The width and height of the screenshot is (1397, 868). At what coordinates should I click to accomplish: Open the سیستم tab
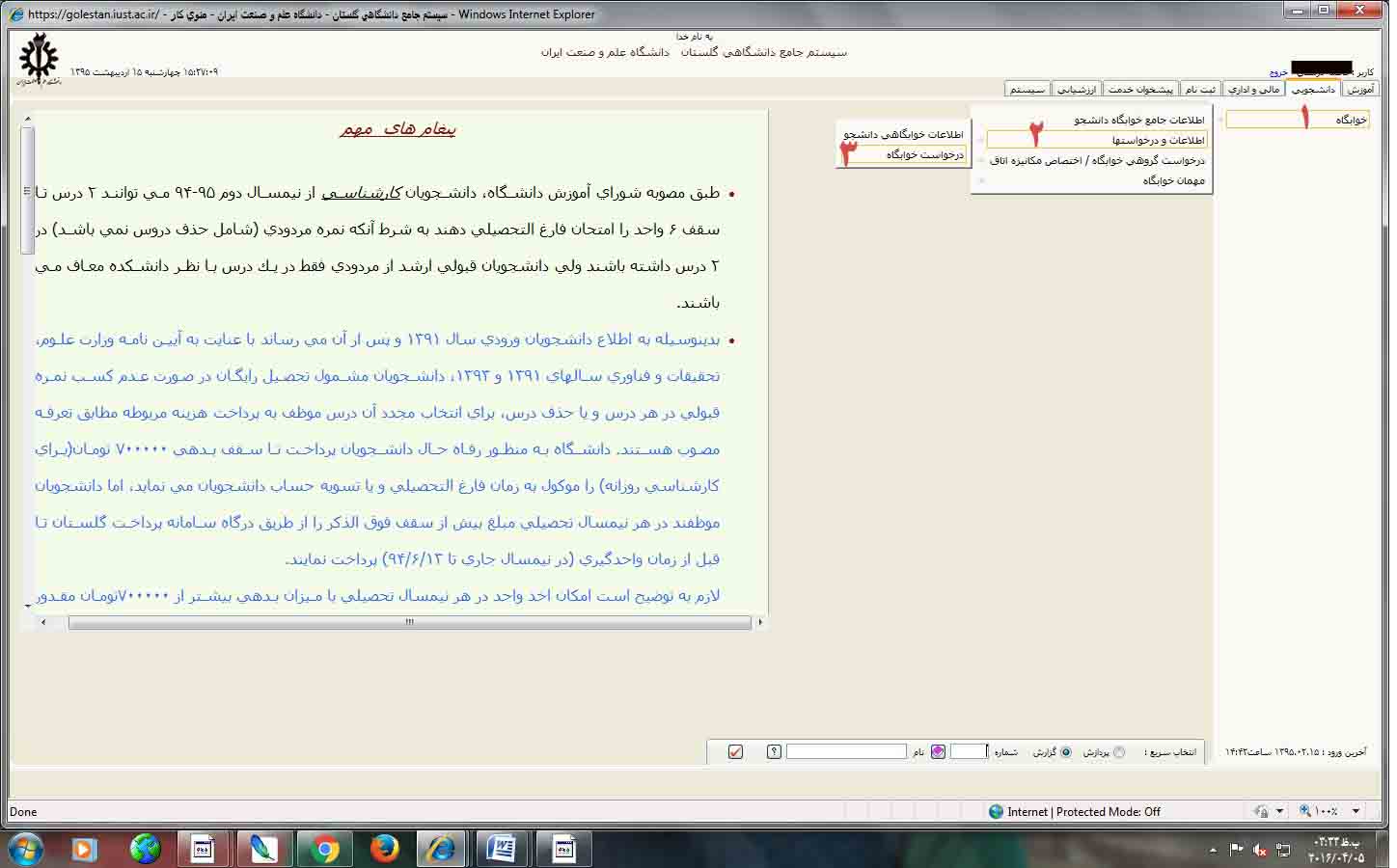[x=1027, y=89]
